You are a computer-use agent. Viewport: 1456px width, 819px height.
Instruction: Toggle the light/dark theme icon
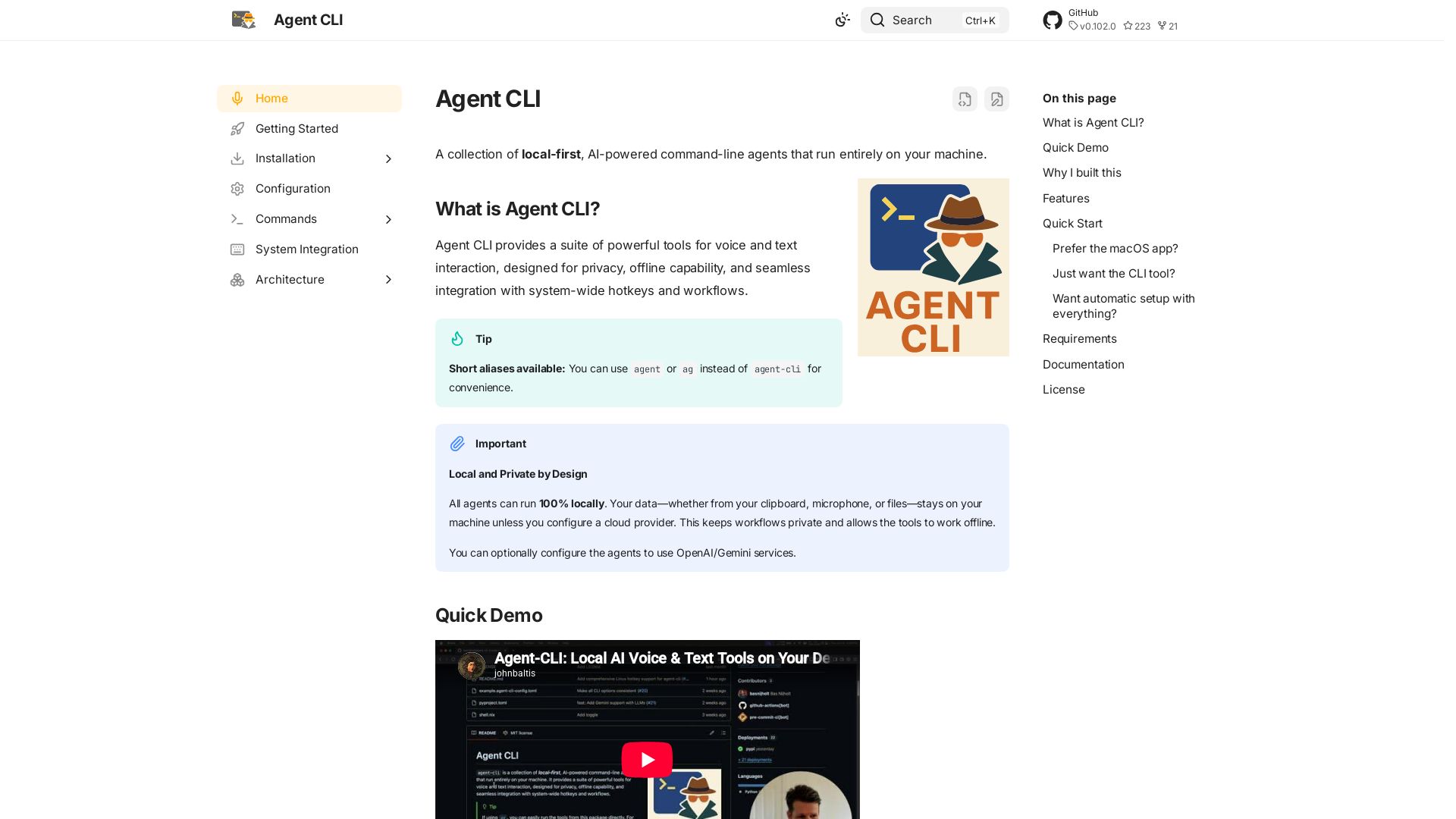843,20
